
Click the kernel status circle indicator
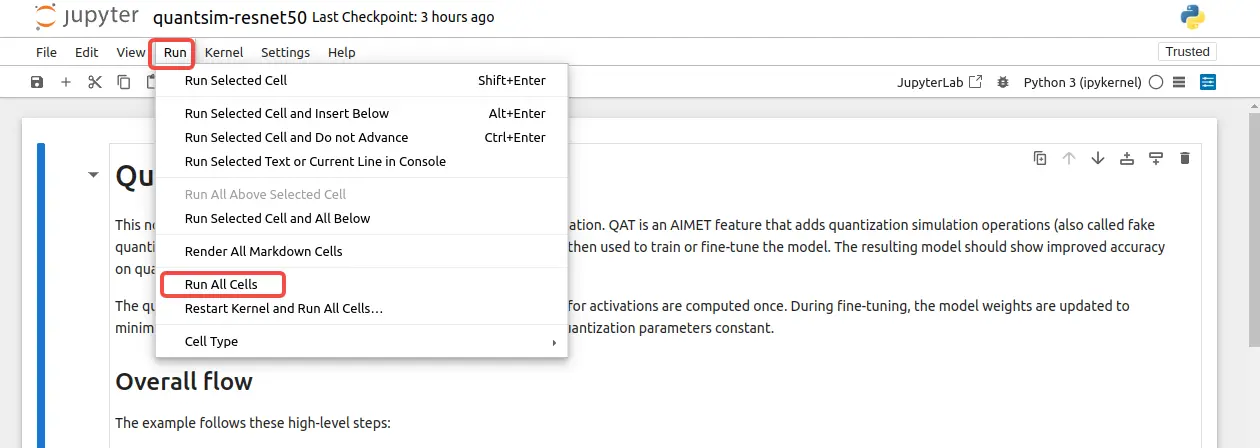(x=1156, y=82)
